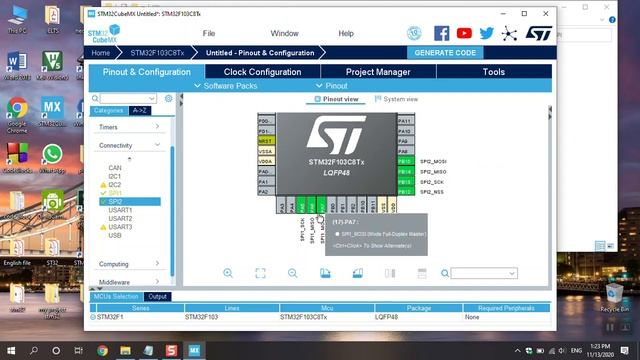Expand the Computing category

(x=129, y=264)
